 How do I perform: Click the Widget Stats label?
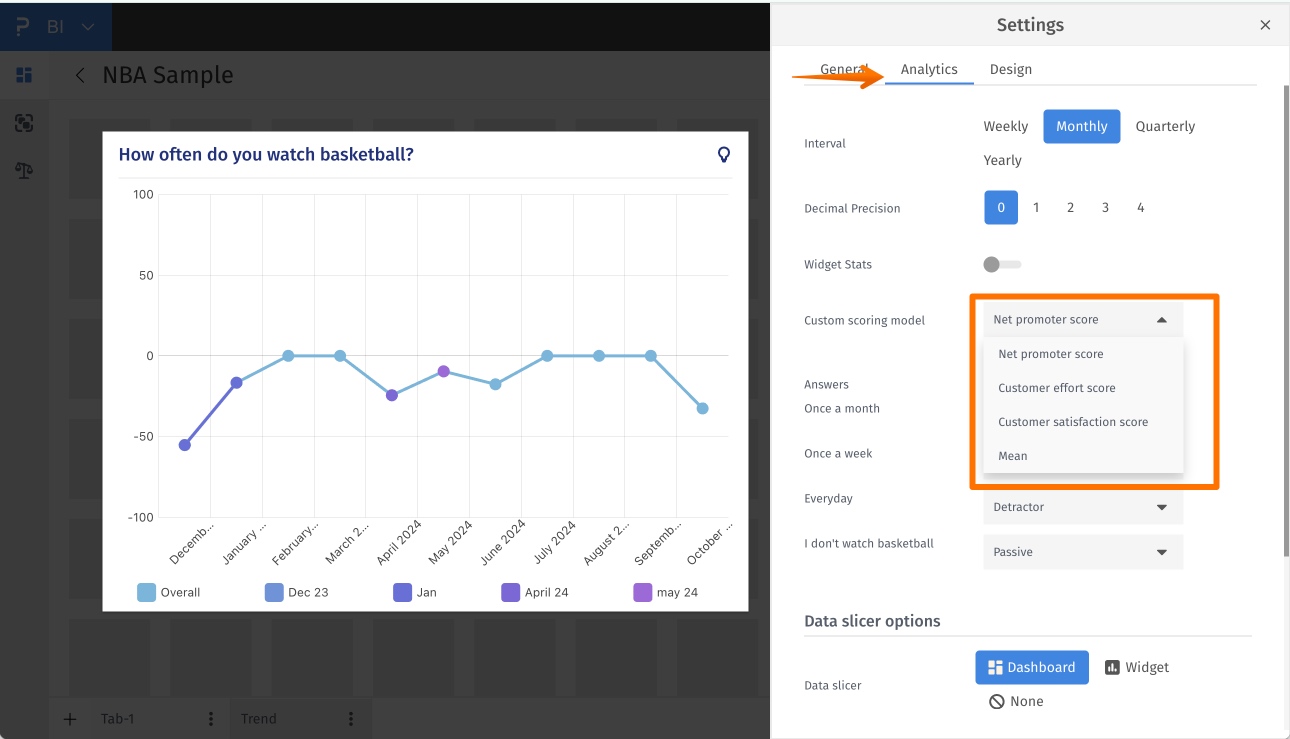tap(838, 265)
